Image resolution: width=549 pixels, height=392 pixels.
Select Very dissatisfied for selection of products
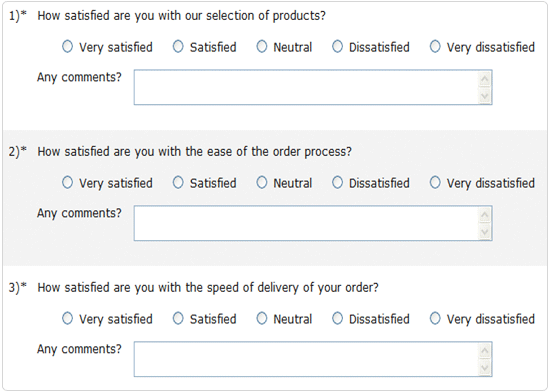435,46
